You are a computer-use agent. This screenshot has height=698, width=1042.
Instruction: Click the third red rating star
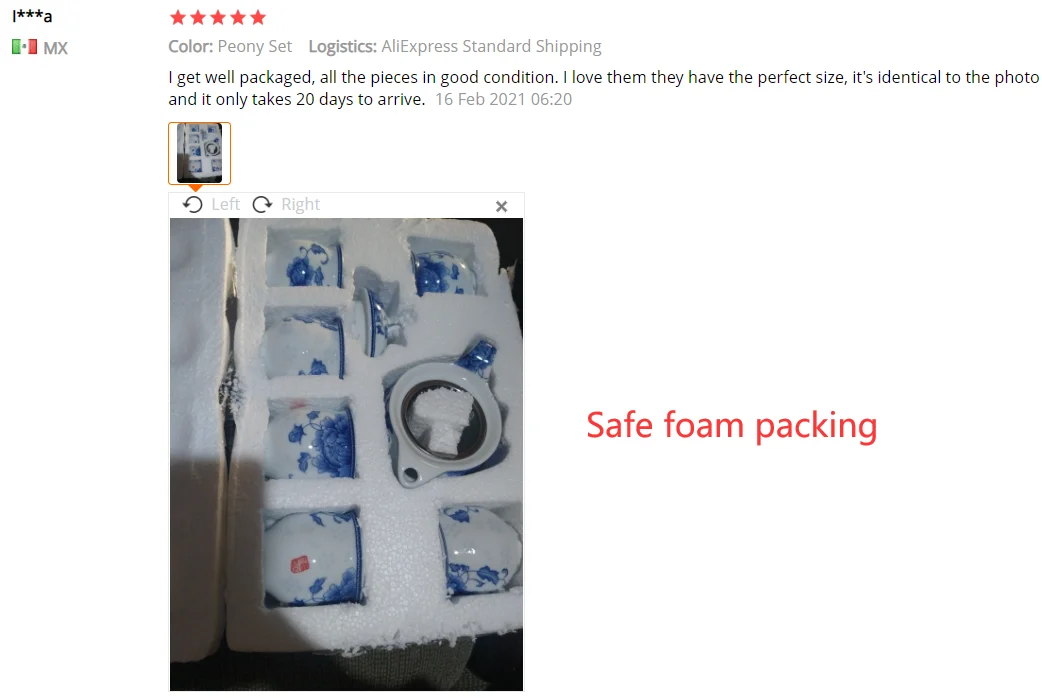[x=218, y=17]
